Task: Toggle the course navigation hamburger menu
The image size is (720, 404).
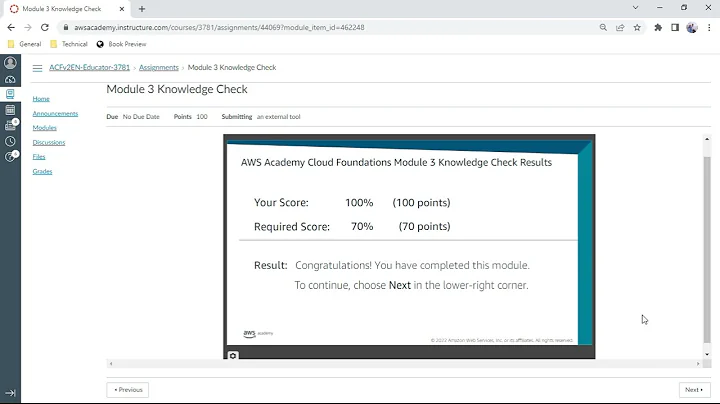Action: click(37, 68)
